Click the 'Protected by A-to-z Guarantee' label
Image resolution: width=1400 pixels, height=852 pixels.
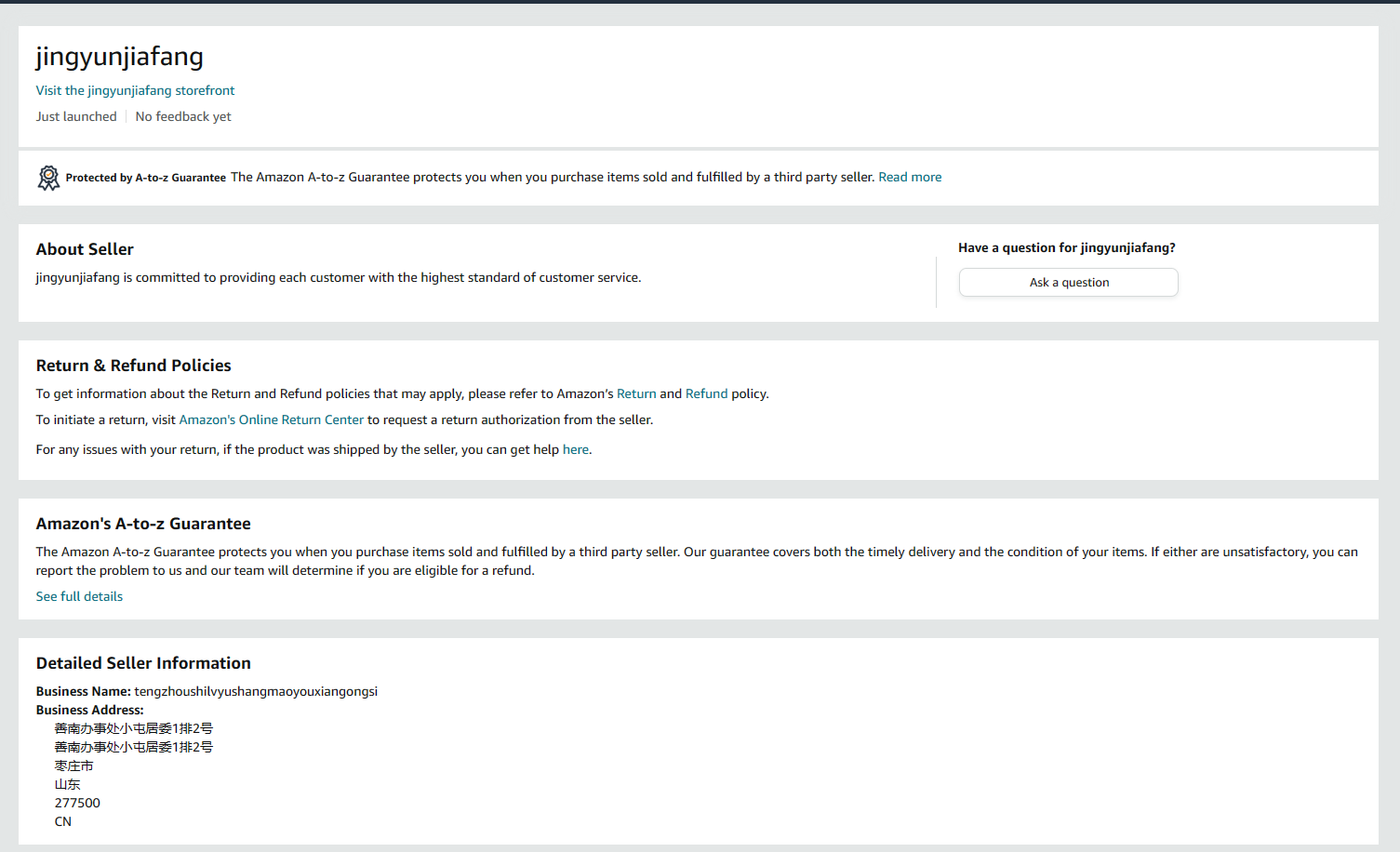[146, 178]
